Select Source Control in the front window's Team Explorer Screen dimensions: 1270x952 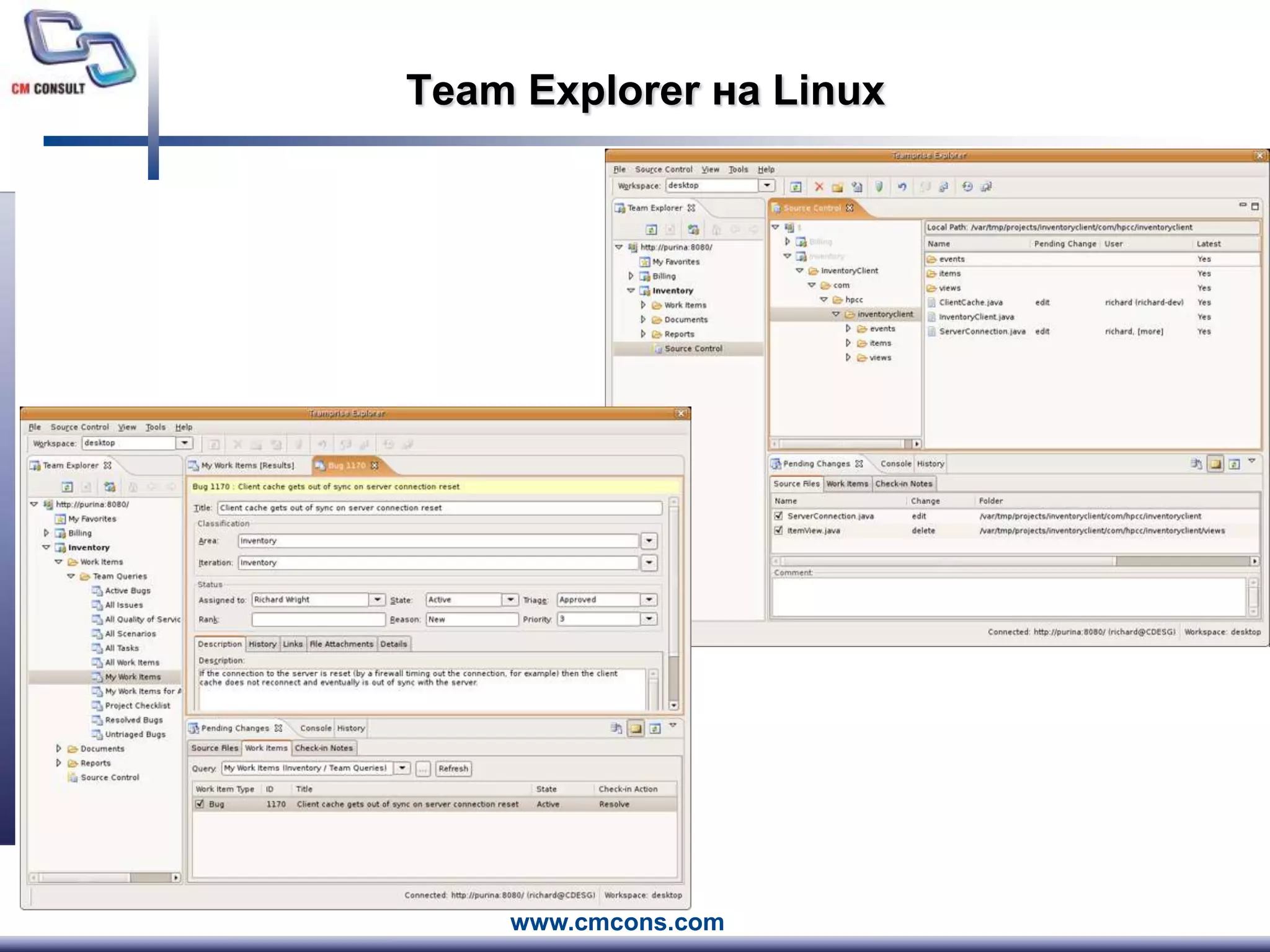109,777
